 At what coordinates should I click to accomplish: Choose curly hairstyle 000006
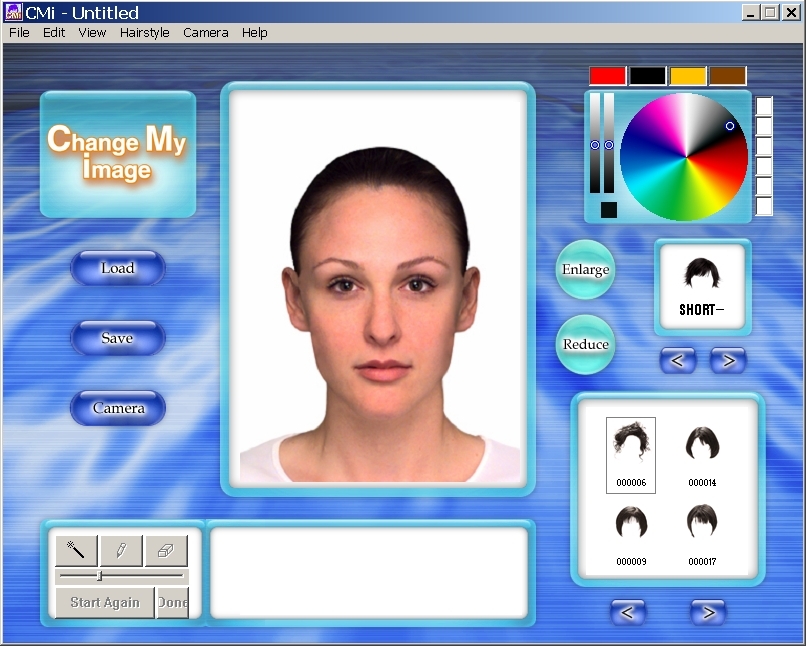pyautogui.click(x=631, y=454)
